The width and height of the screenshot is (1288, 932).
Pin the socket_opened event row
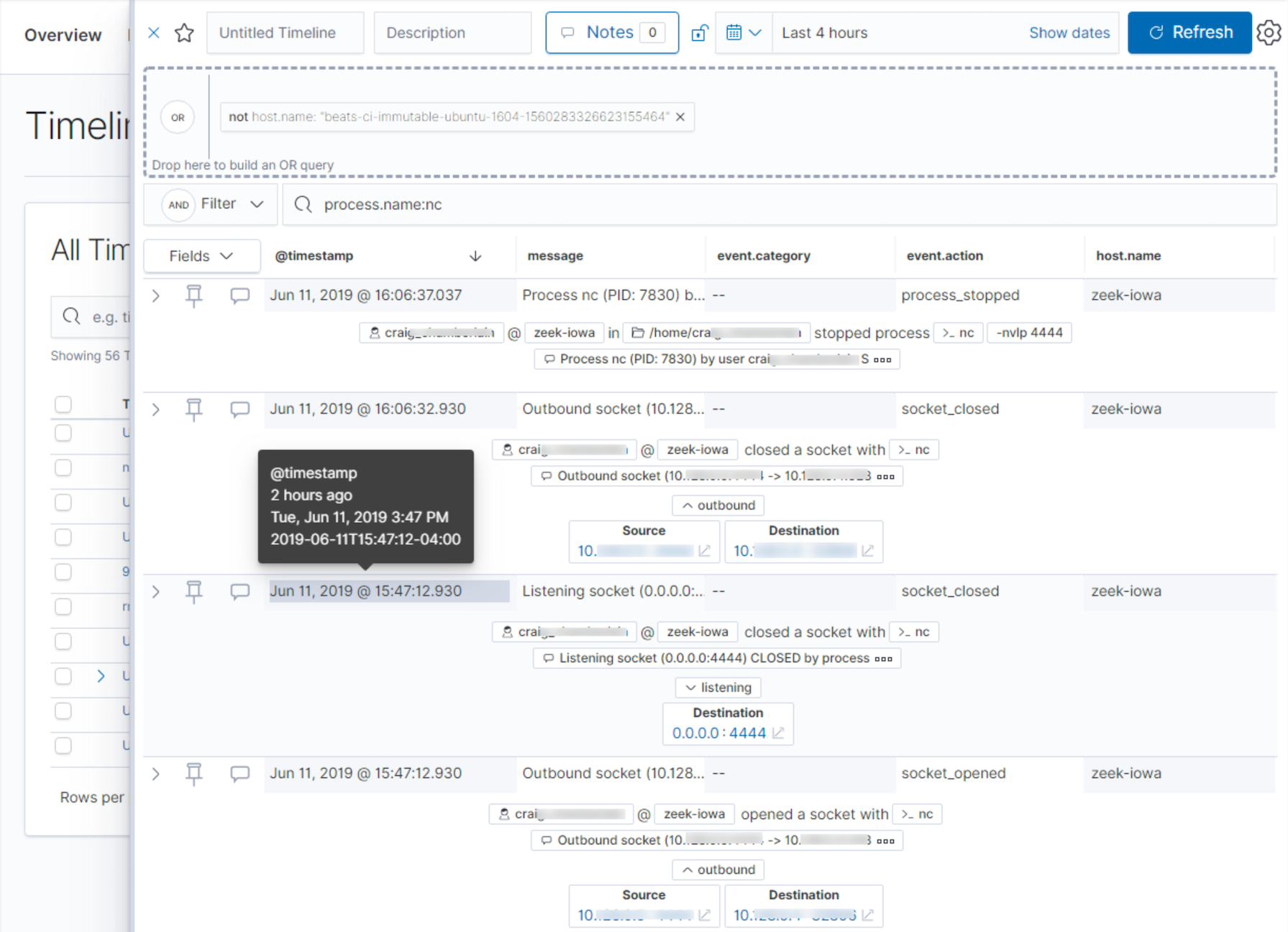pos(194,774)
